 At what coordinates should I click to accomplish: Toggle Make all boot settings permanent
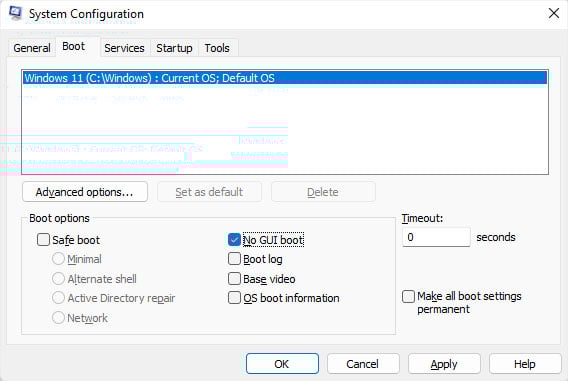pos(409,297)
